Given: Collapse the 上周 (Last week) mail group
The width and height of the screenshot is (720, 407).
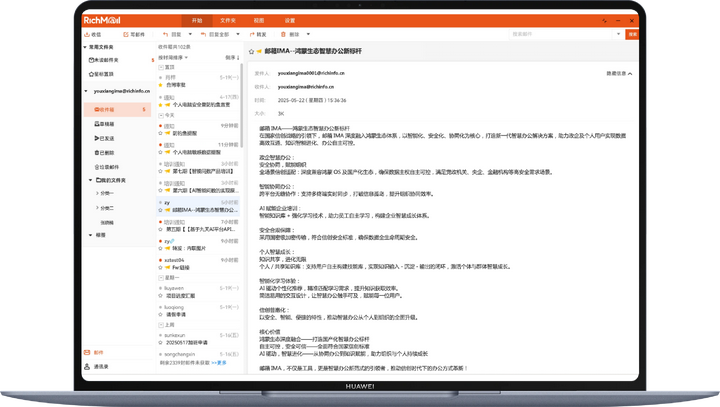Looking at the screenshot, I should click(x=161, y=325).
